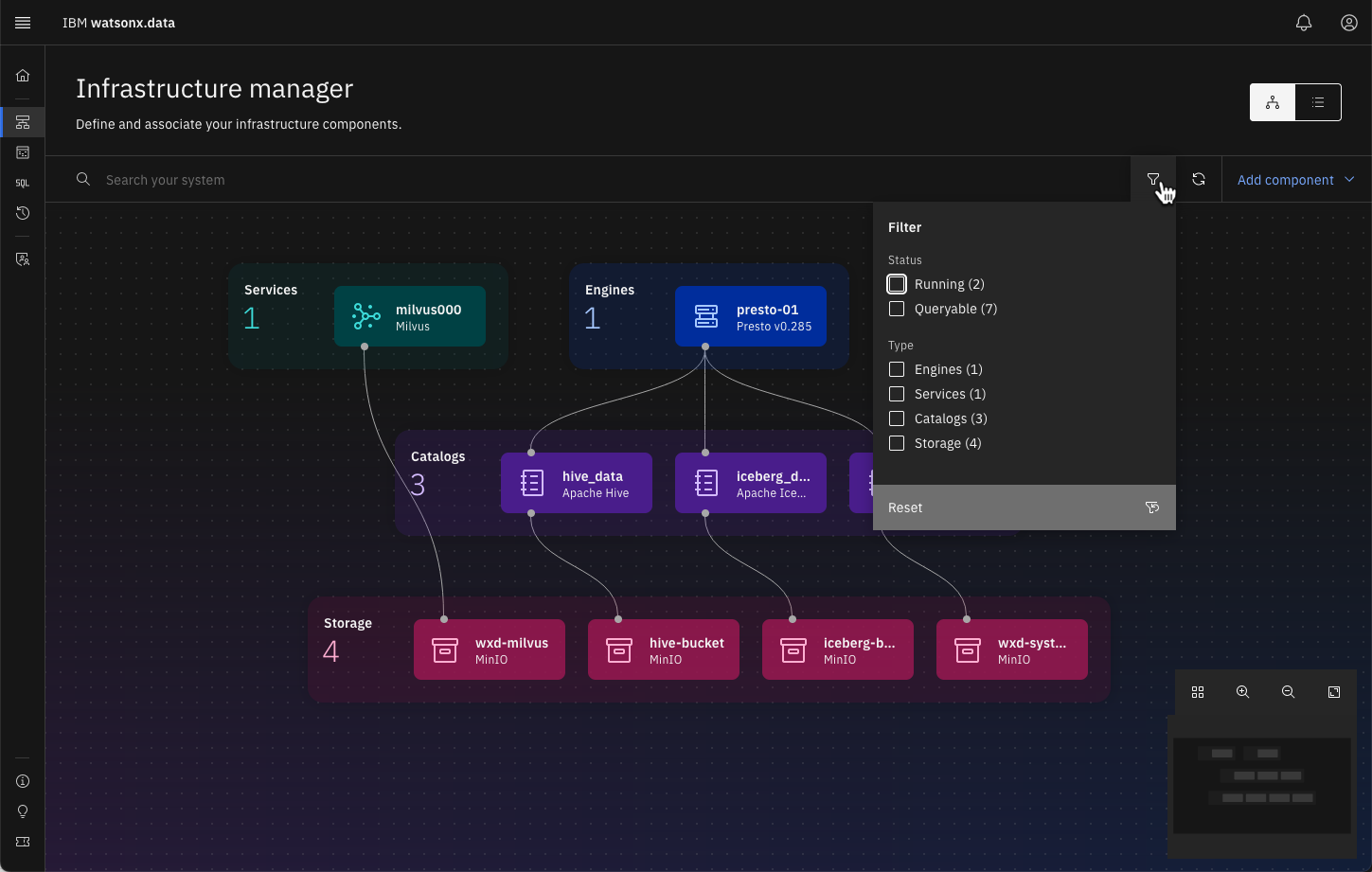The width and height of the screenshot is (1372, 872).
Task: Click the server icon on presto-01
Action: click(706, 316)
